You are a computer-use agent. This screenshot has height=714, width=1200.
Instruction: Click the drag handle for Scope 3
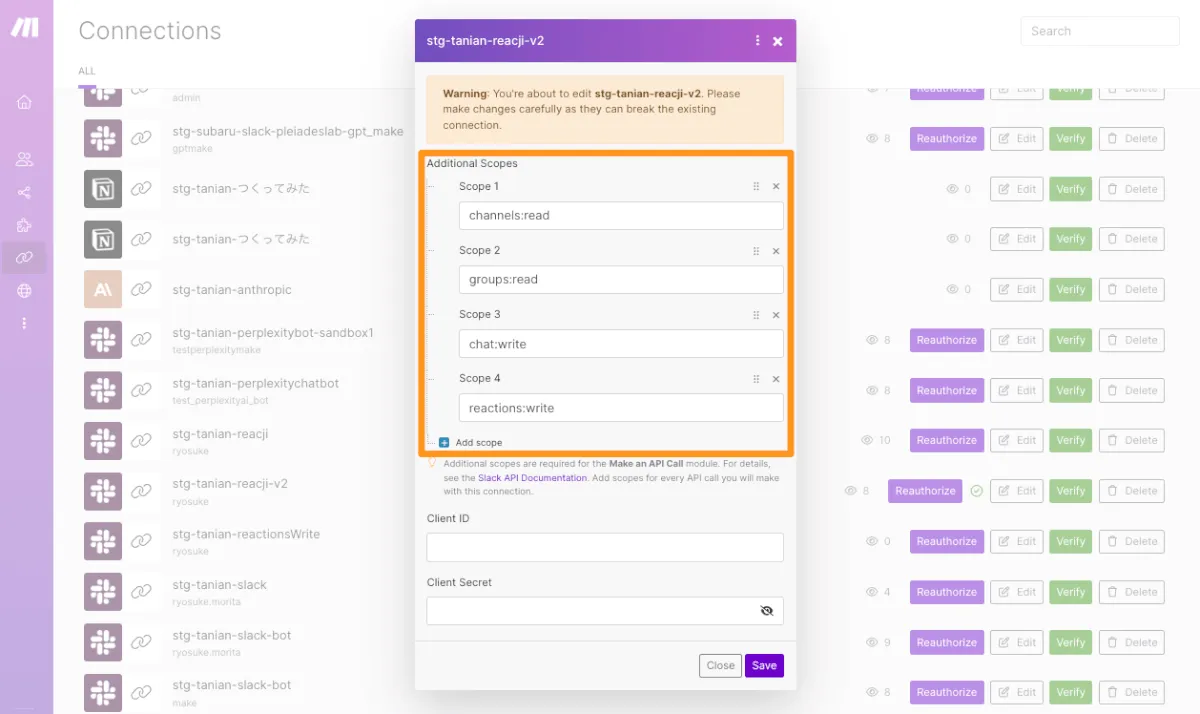point(756,315)
